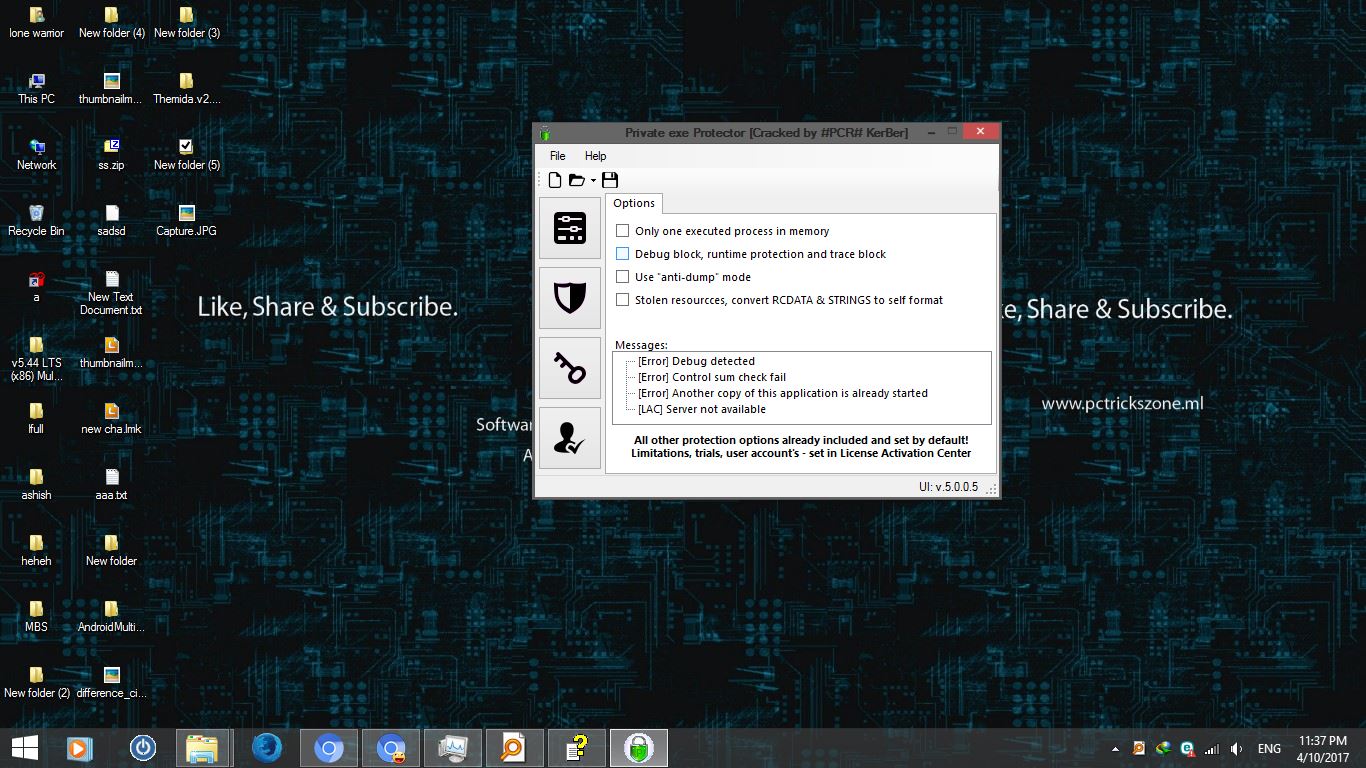The height and width of the screenshot is (768, 1366).
Task: Open File Explorer from the taskbar
Action: [x=203, y=748]
